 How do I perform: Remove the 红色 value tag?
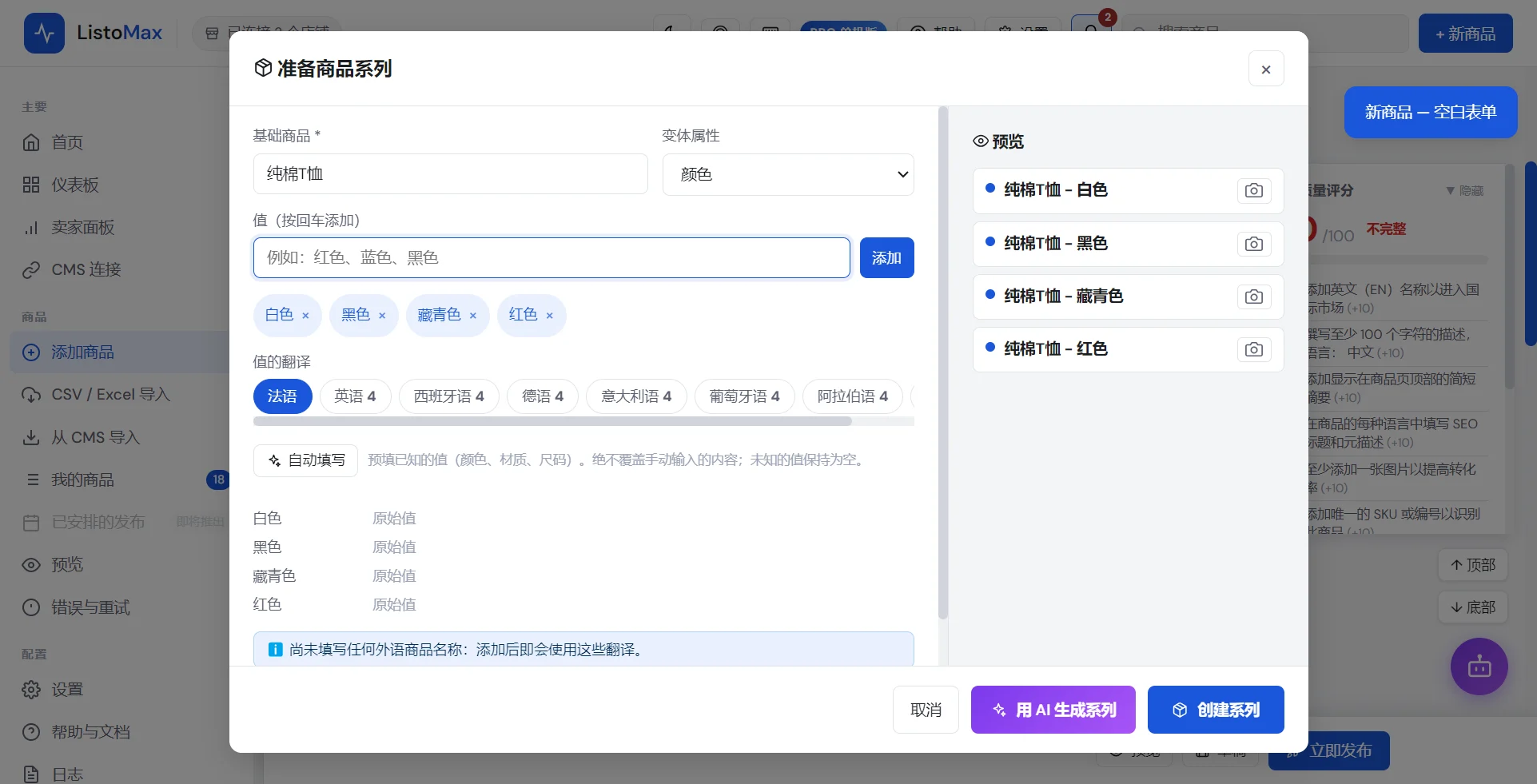coord(550,316)
